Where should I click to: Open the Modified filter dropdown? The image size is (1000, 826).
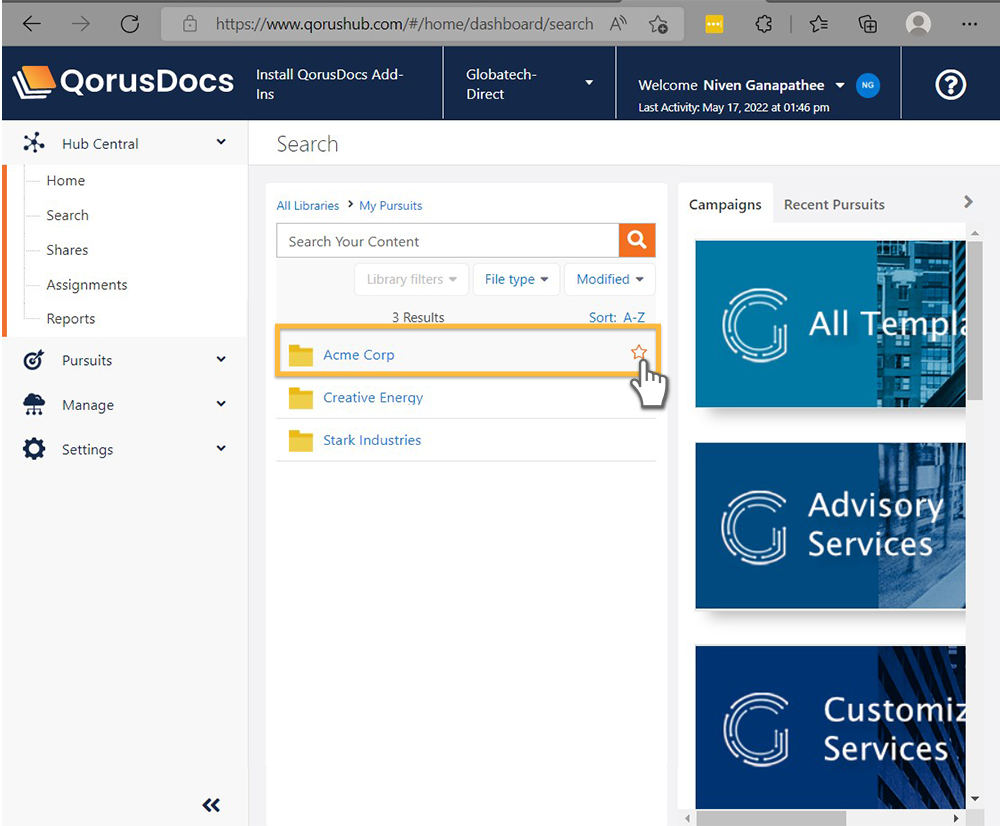point(610,279)
